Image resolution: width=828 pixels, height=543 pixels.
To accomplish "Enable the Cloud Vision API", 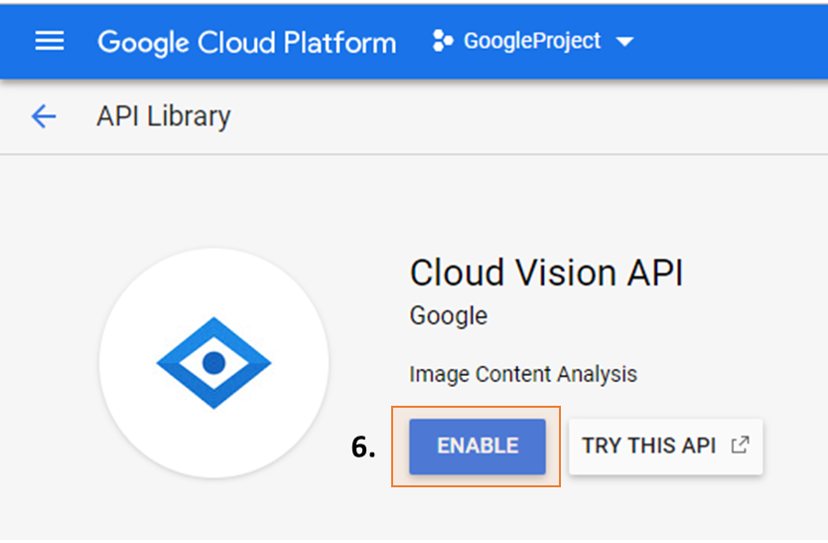I will [x=477, y=446].
